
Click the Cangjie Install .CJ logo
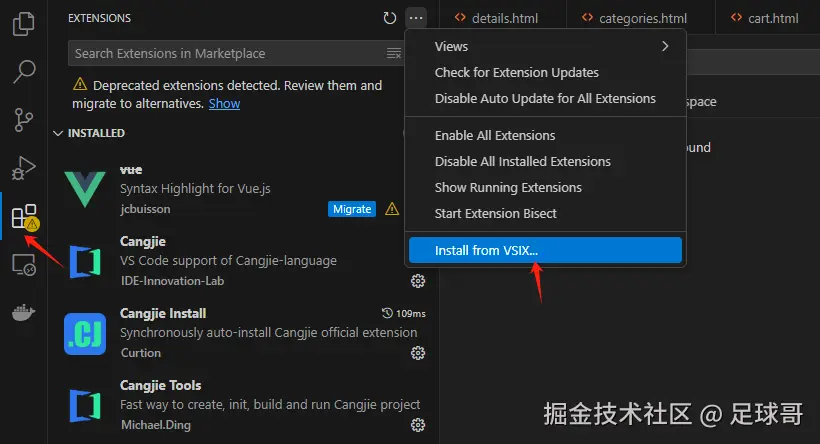(85, 334)
